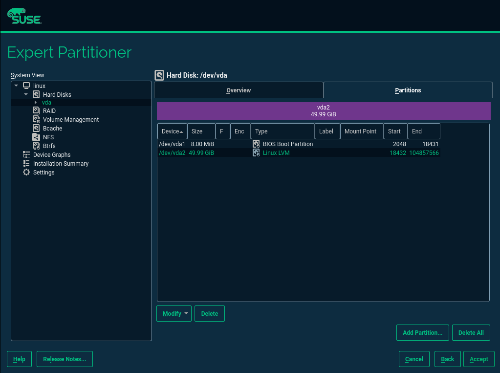Click the Start column header
Image resolution: width=500 pixels, height=373 pixels.
coord(395,131)
